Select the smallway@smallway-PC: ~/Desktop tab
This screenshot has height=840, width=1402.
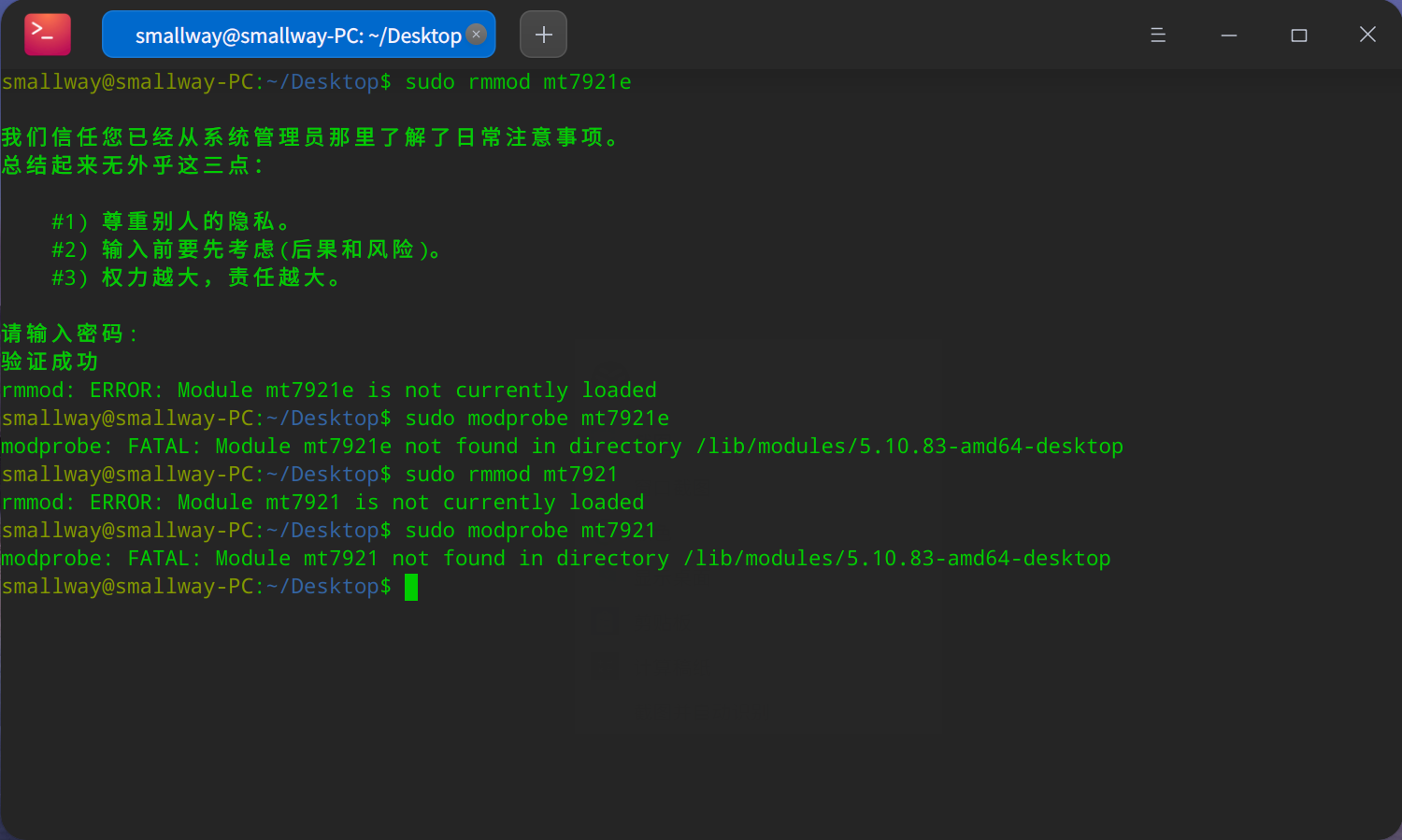(x=290, y=36)
